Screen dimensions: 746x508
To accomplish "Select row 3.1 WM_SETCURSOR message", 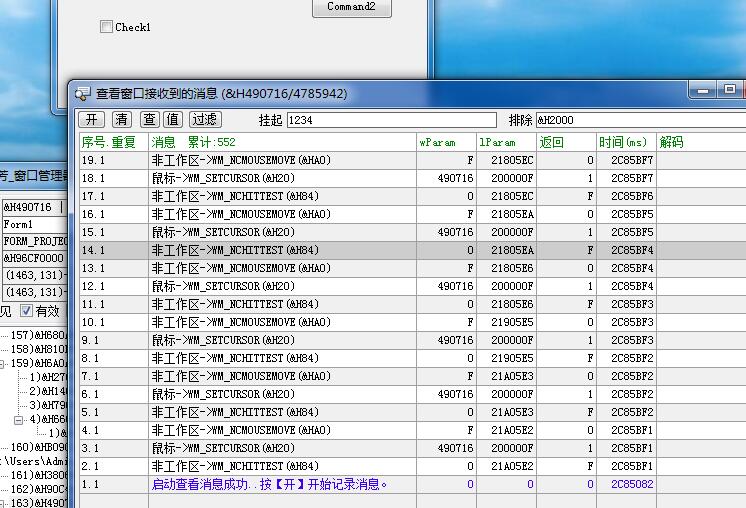I will pos(412,449).
